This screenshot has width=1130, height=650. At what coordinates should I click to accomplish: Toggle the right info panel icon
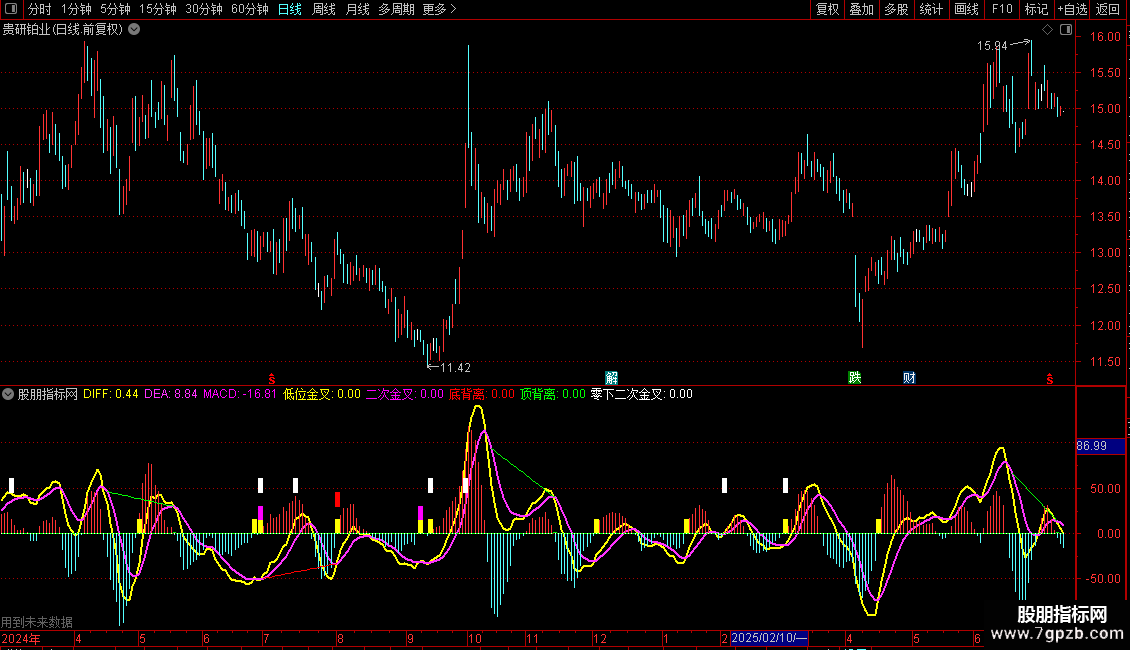click(1066, 30)
